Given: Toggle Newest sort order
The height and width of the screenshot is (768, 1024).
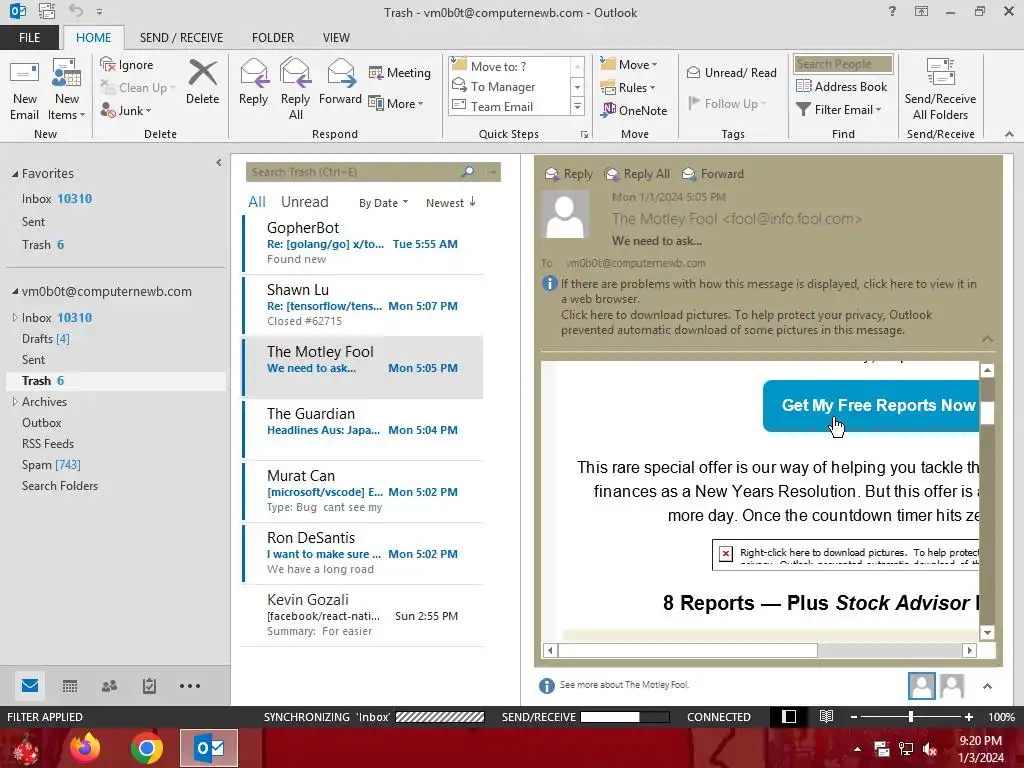Looking at the screenshot, I should [x=451, y=202].
